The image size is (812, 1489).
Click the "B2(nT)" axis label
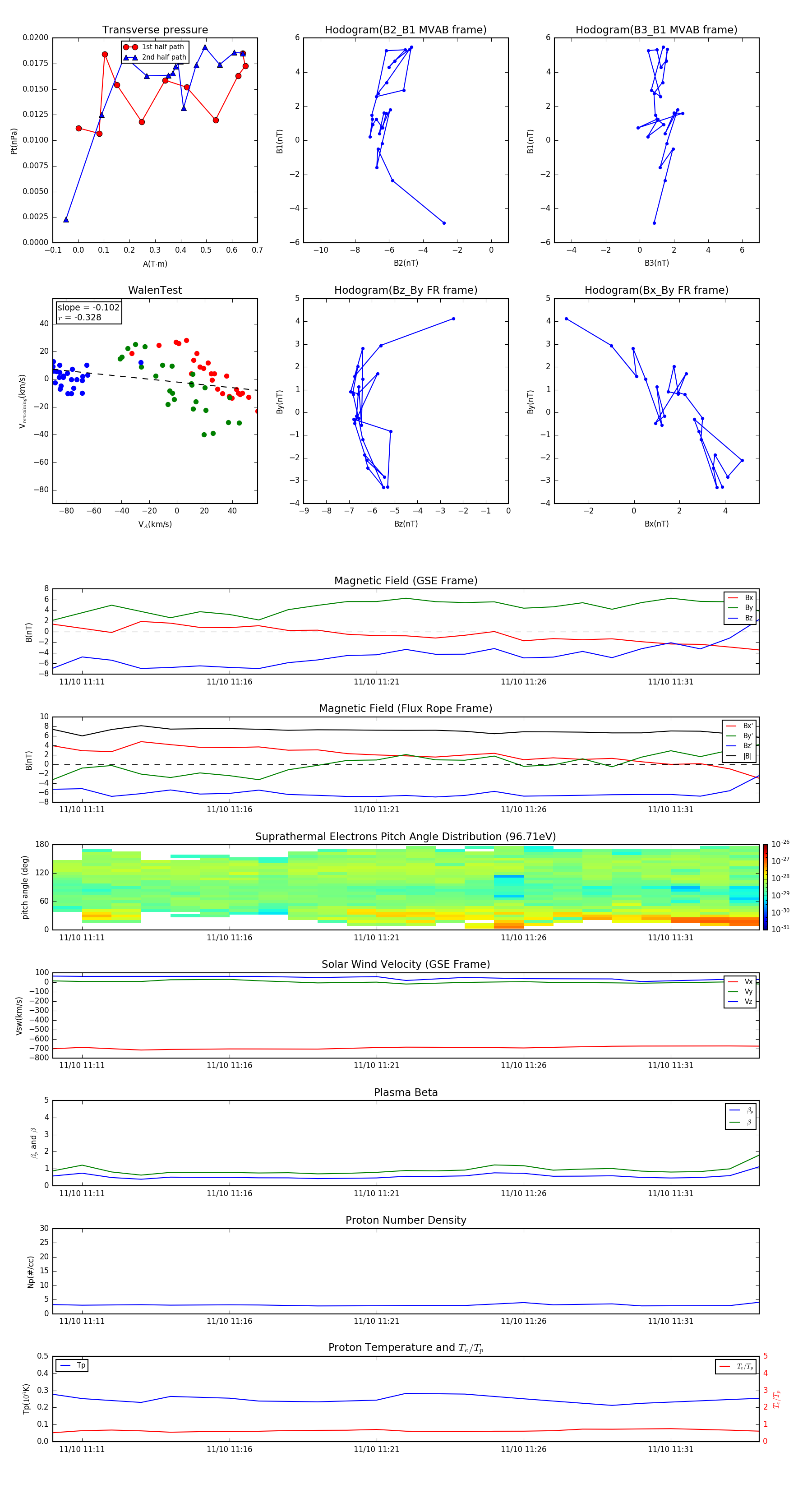click(406, 263)
